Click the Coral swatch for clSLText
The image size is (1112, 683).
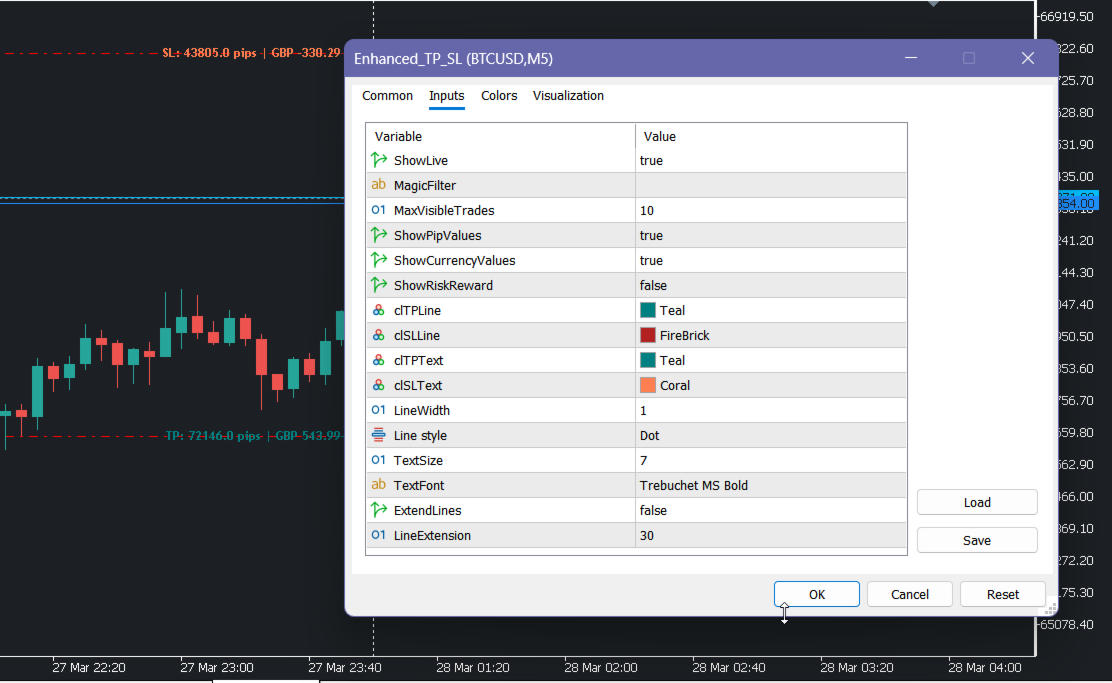click(647, 385)
